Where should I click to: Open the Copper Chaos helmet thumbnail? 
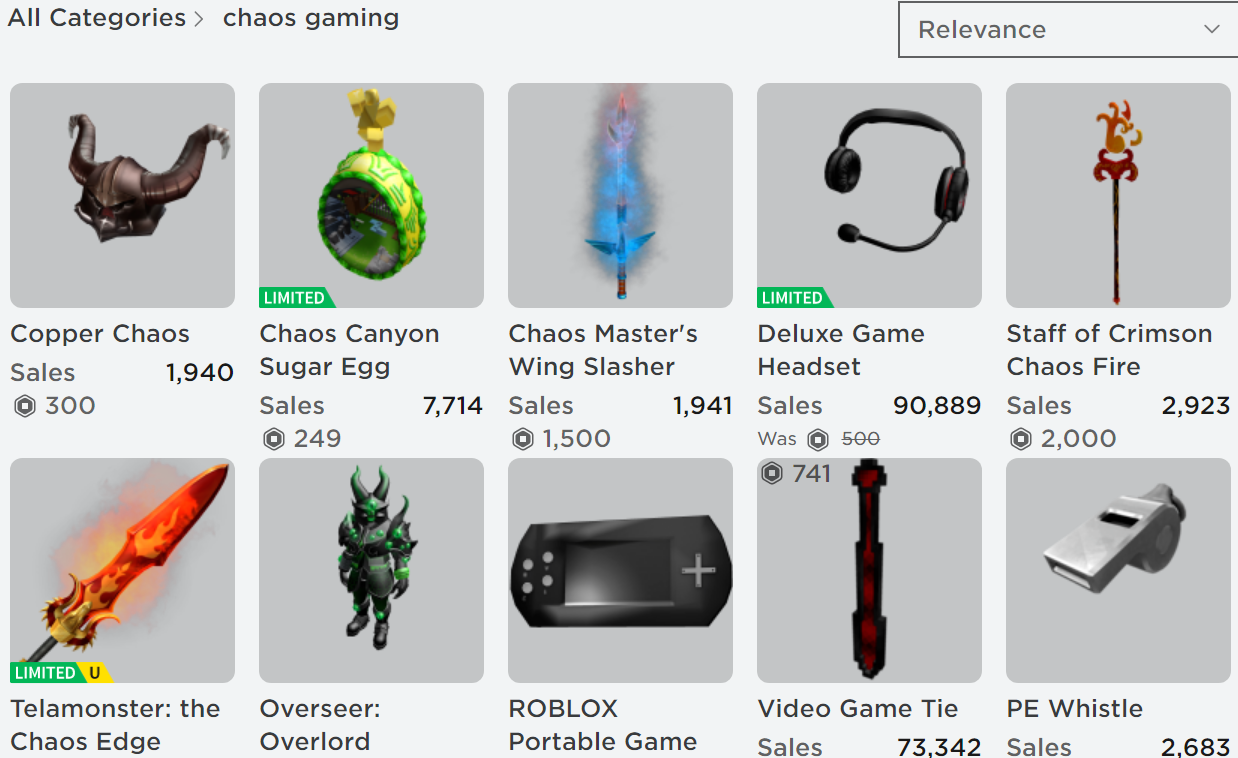[122, 195]
